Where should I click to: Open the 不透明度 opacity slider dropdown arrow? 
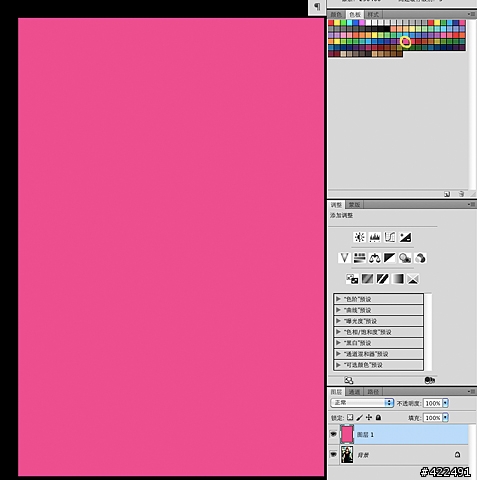coord(445,403)
